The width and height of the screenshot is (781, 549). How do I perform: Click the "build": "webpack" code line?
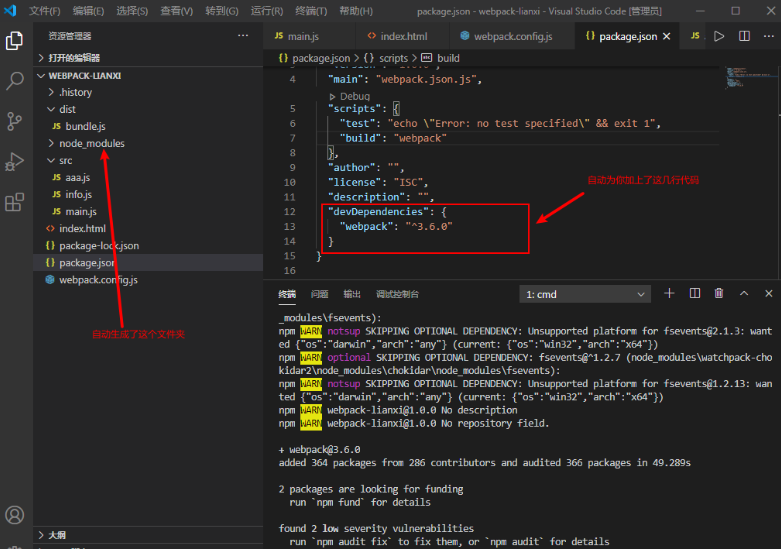pyautogui.click(x=393, y=138)
